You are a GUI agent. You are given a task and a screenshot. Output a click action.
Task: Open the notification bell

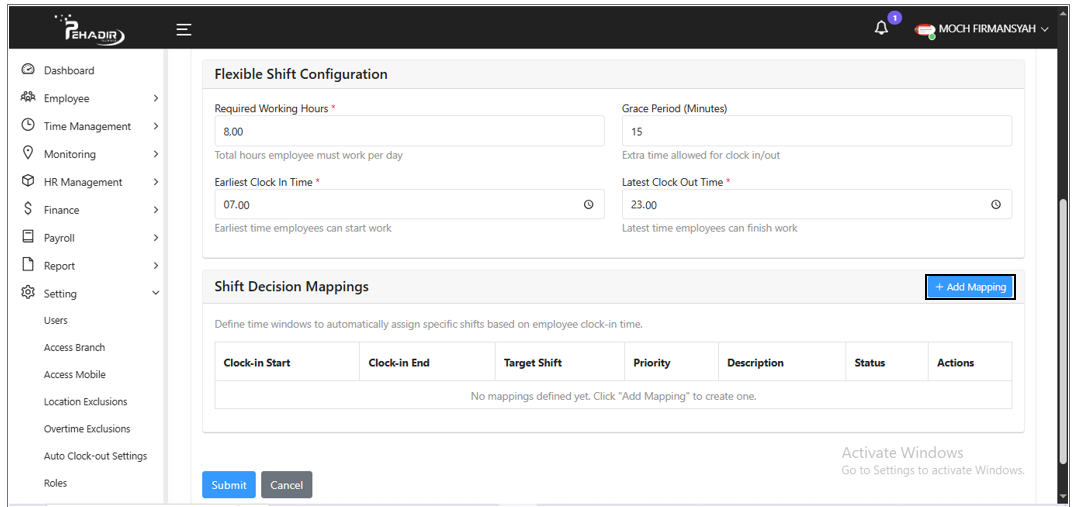point(881,29)
